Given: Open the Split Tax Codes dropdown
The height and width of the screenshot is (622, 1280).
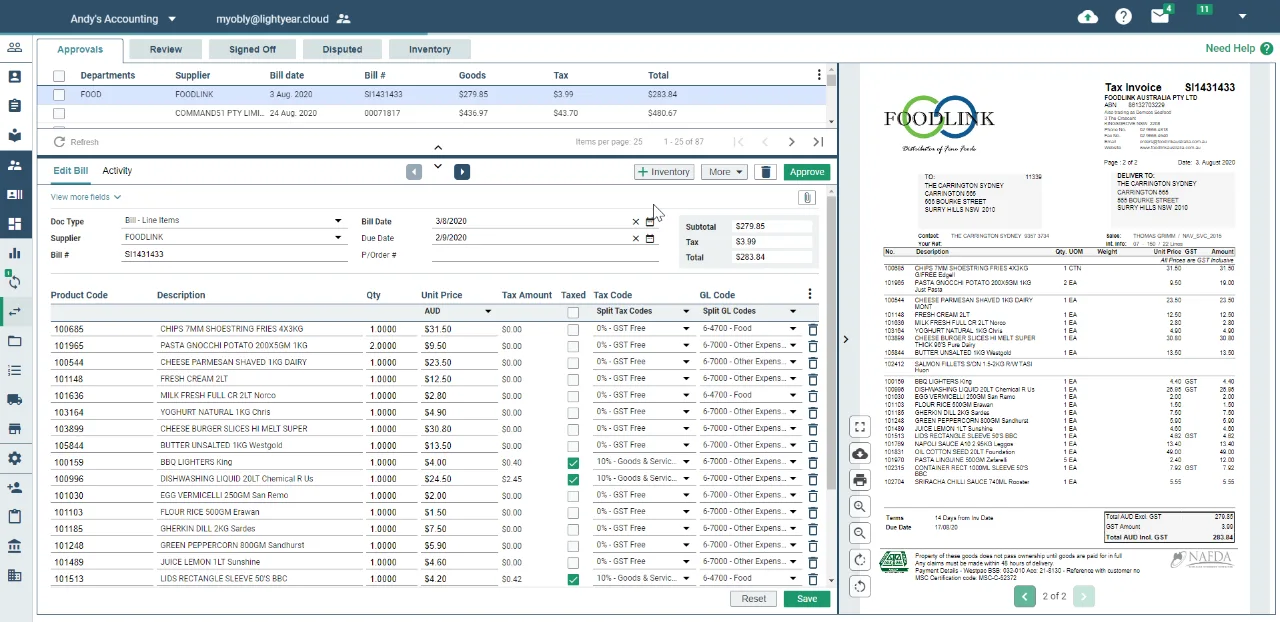Looking at the screenshot, I should (x=643, y=311).
